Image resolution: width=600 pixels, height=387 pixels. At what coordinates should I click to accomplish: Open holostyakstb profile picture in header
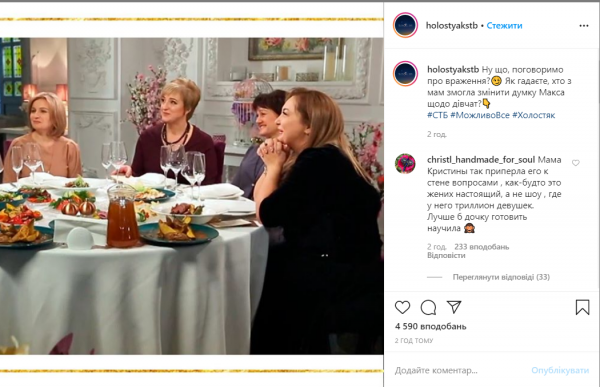405,25
